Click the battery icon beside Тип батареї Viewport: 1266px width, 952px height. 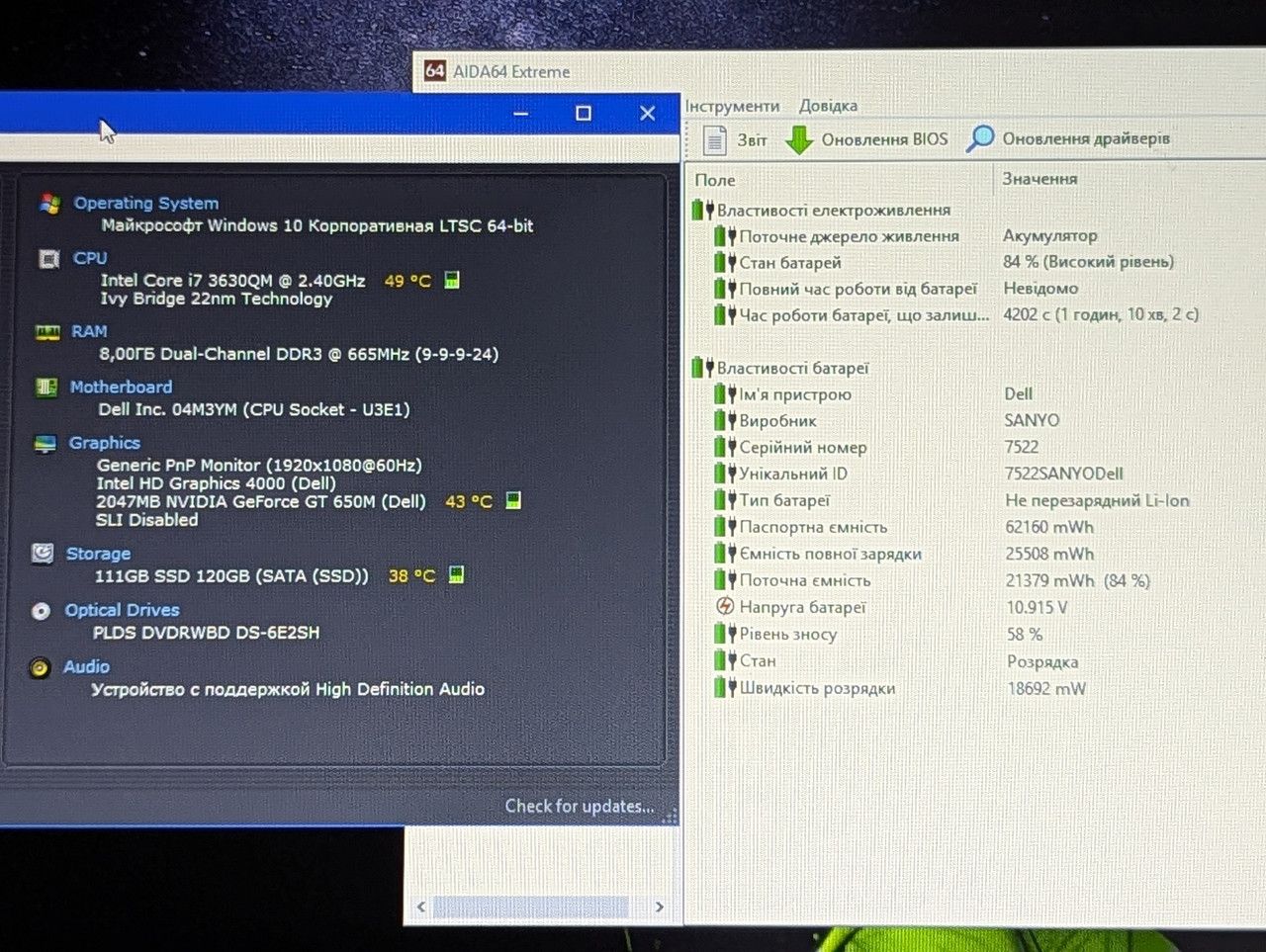click(x=725, y=500)
